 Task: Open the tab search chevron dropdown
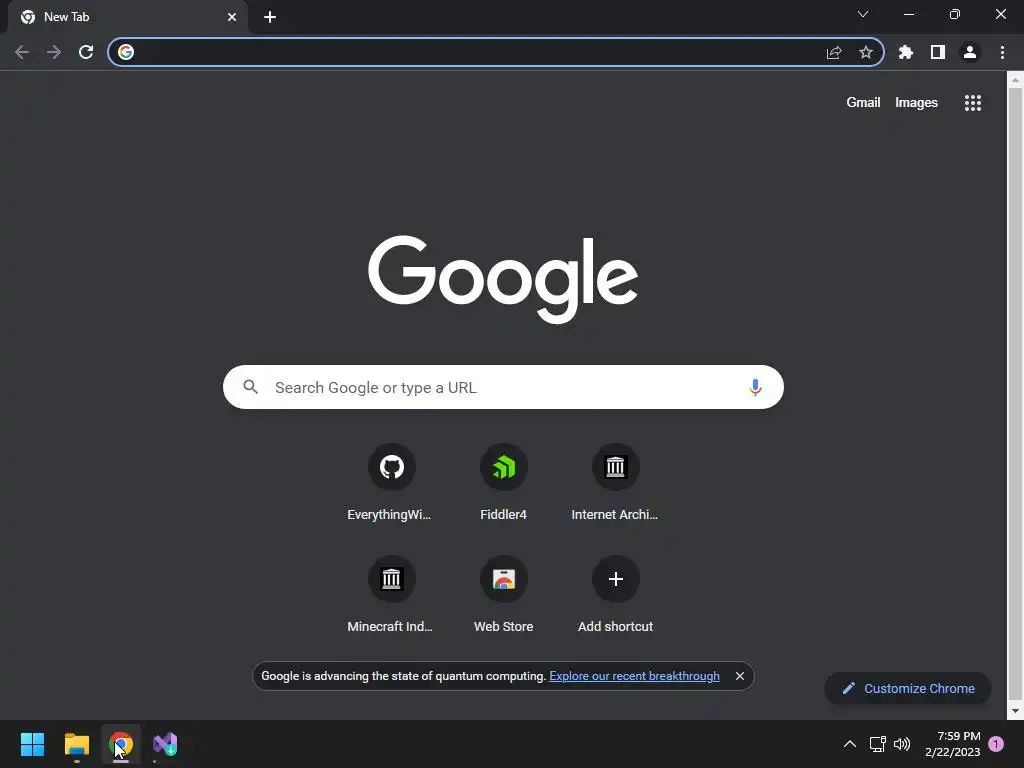click(x=863, y=14)
